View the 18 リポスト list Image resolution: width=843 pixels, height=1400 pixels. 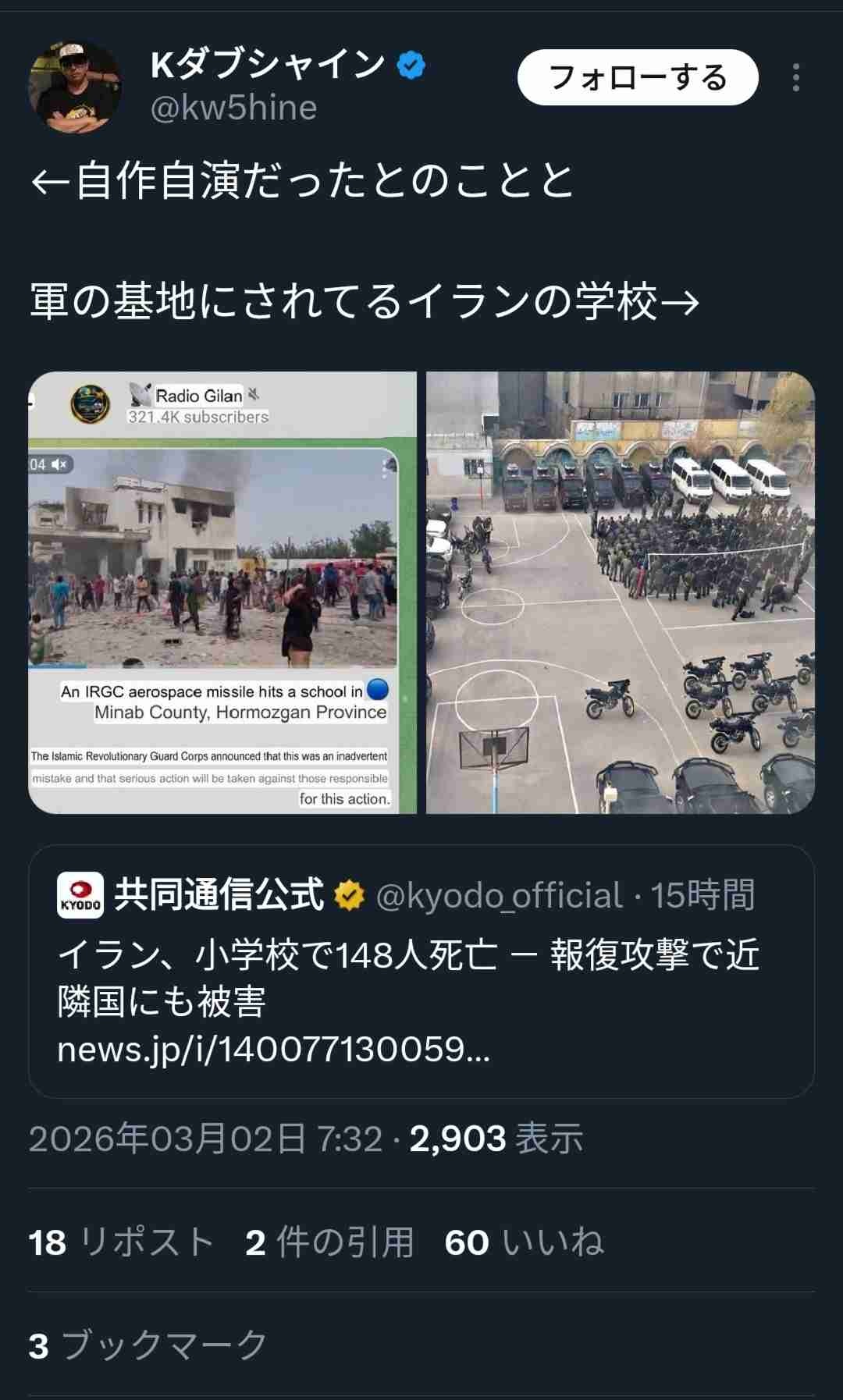(122, 1242)
